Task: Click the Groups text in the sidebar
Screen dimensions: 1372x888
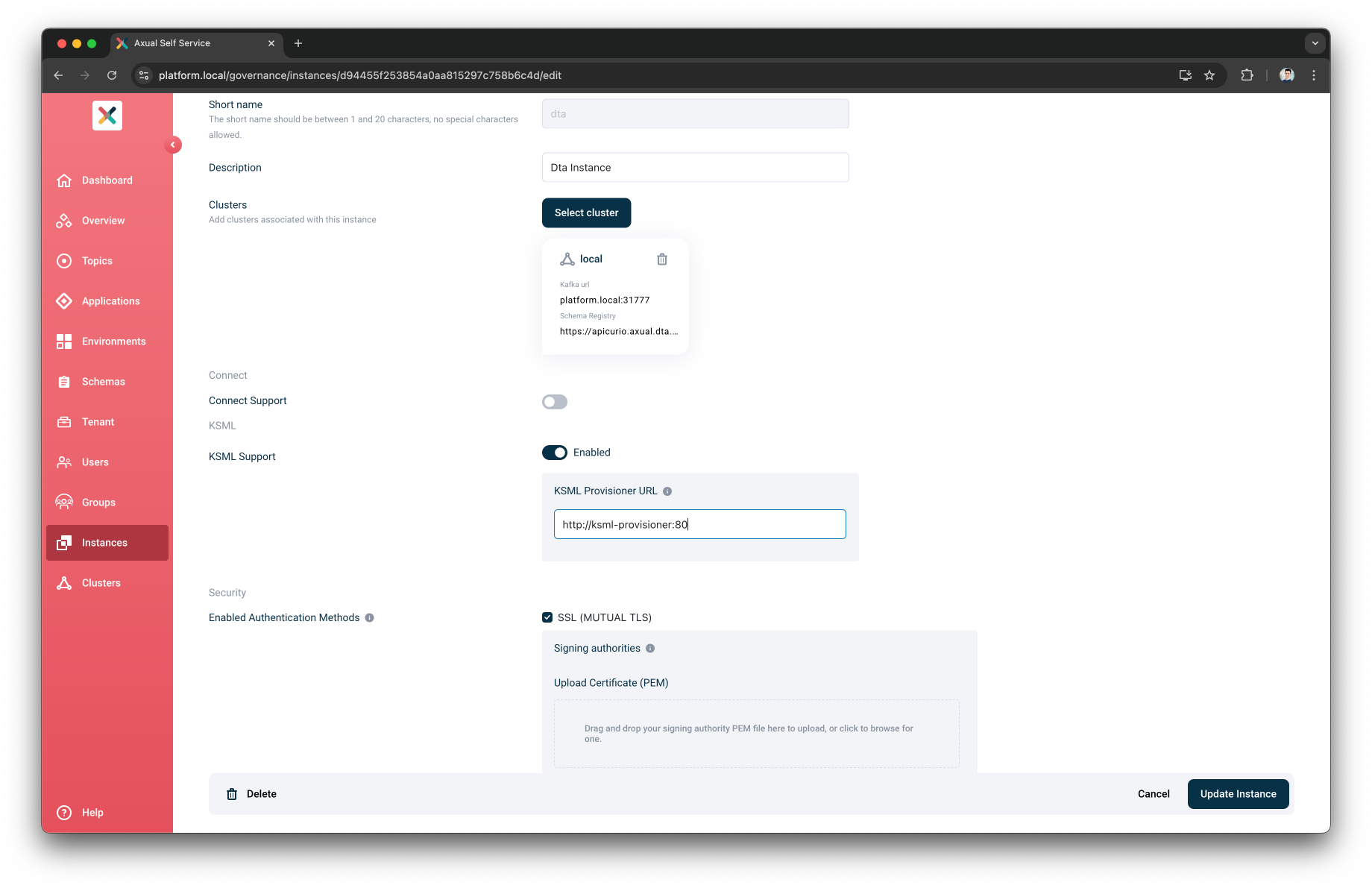Action: click(x=98, y=503)
